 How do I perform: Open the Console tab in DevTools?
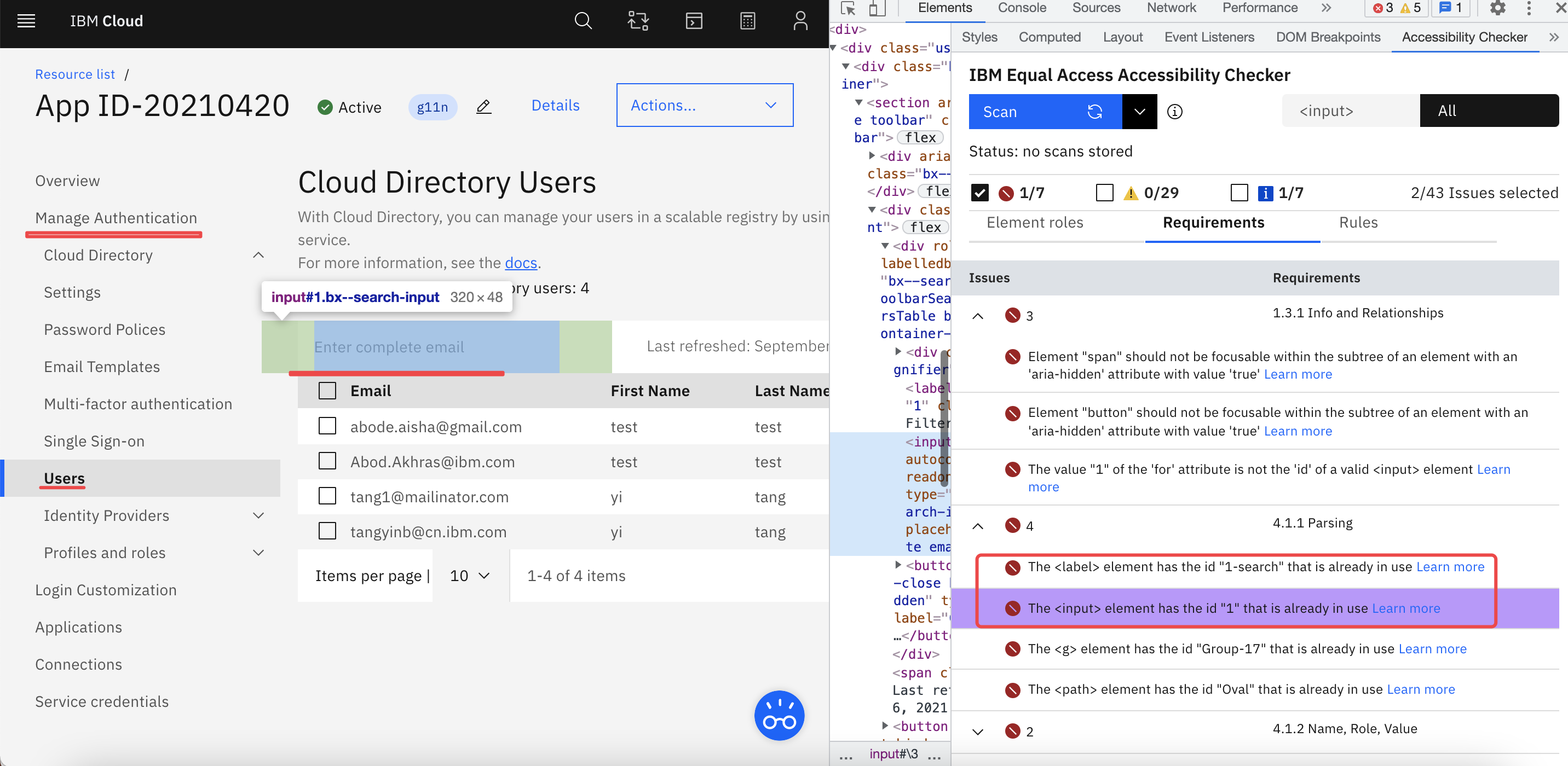[x=1022, y=9]
